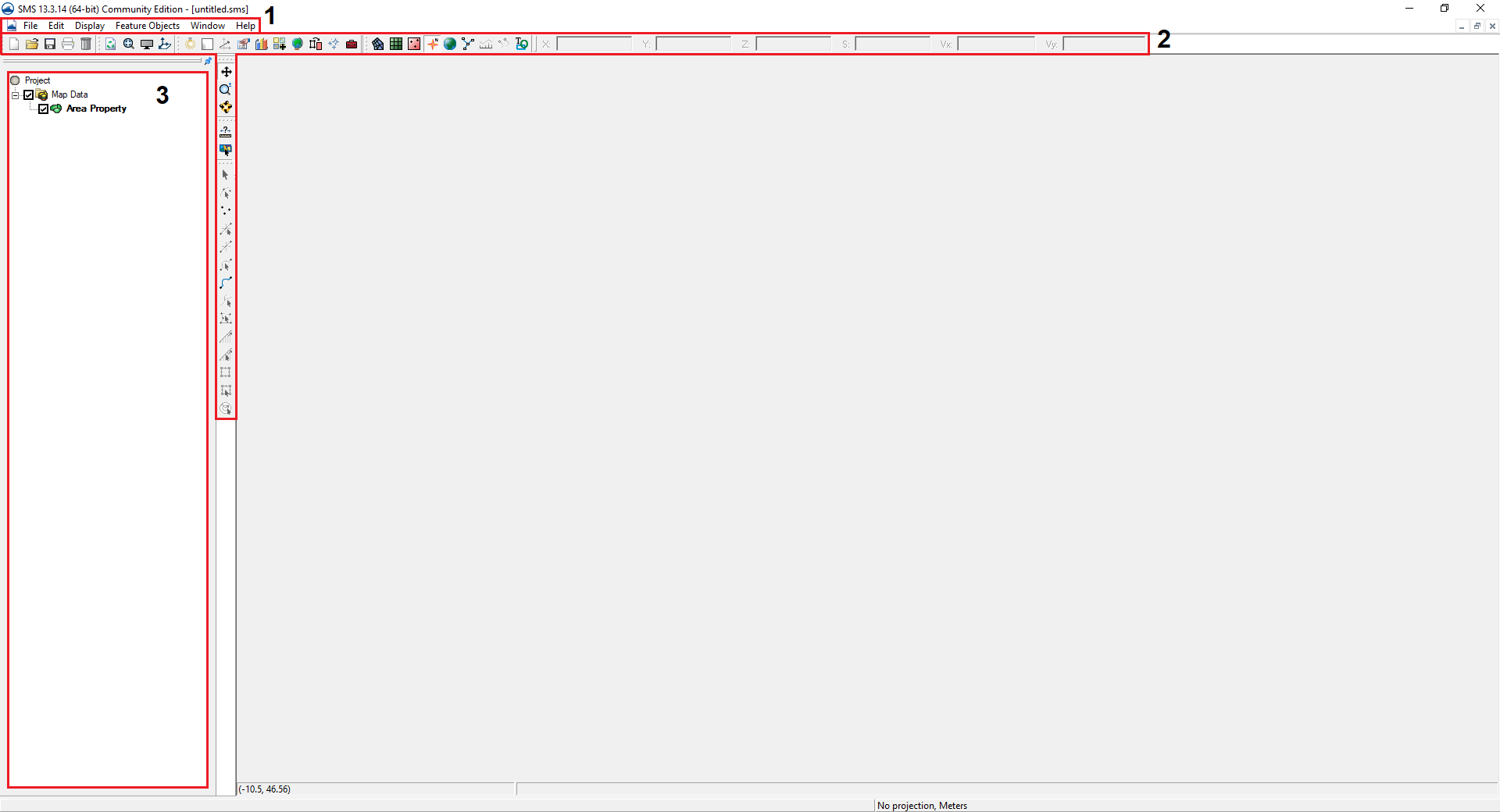Toggle the Area Property checkbox
Screen dimensions: 1500x812
coord(44,109)
